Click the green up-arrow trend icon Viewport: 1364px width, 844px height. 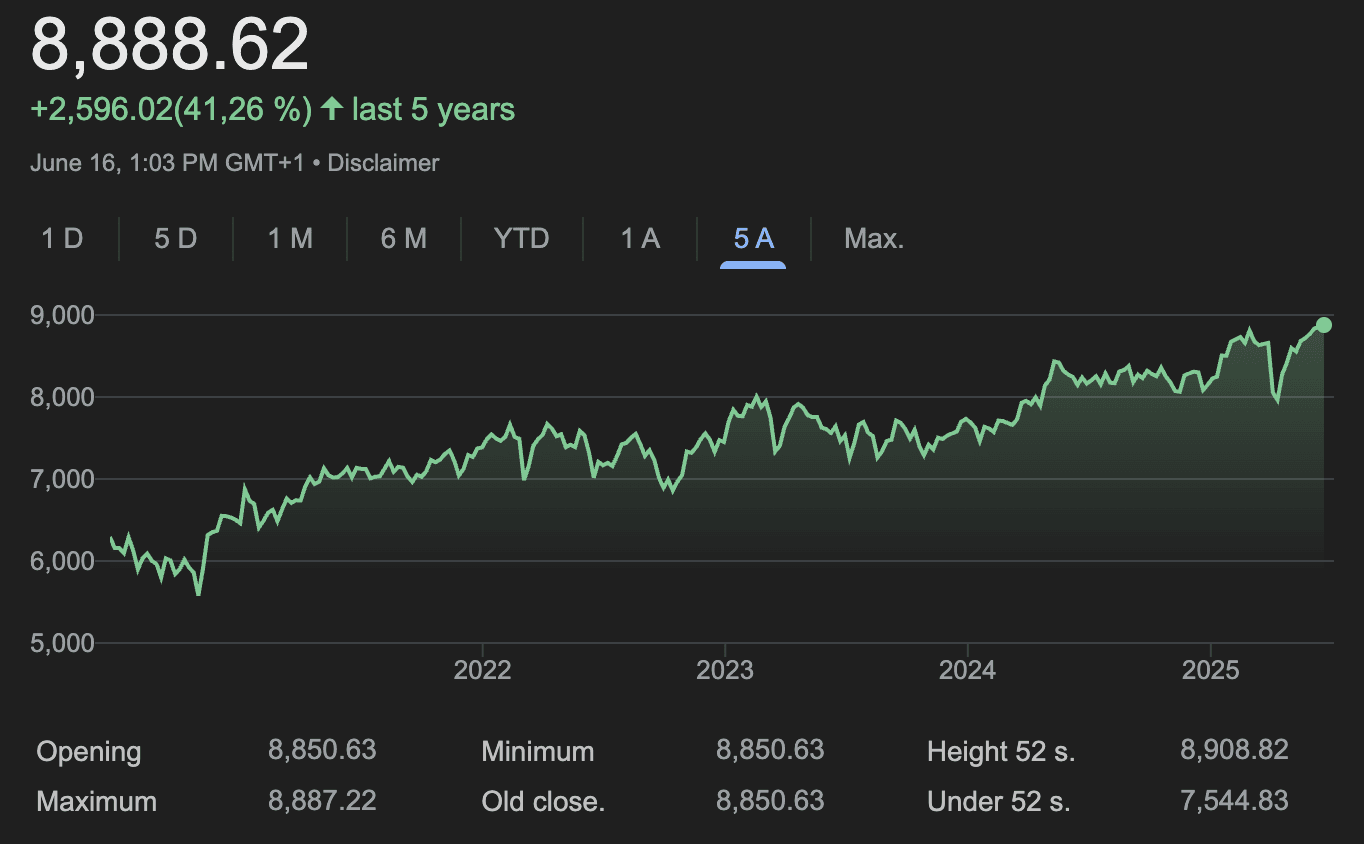click(x=330, y=109)
